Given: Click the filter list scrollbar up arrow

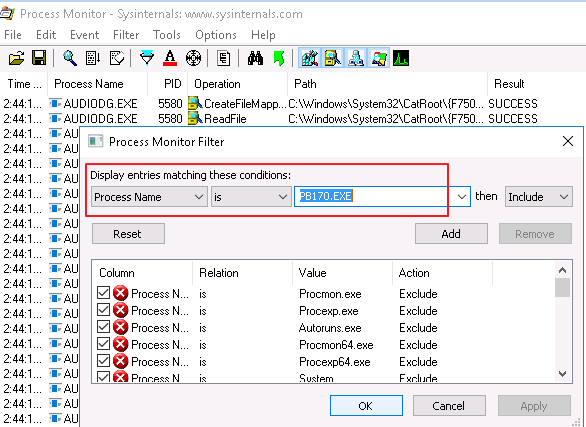Looking at the screenshot, I should click(562, 270).
